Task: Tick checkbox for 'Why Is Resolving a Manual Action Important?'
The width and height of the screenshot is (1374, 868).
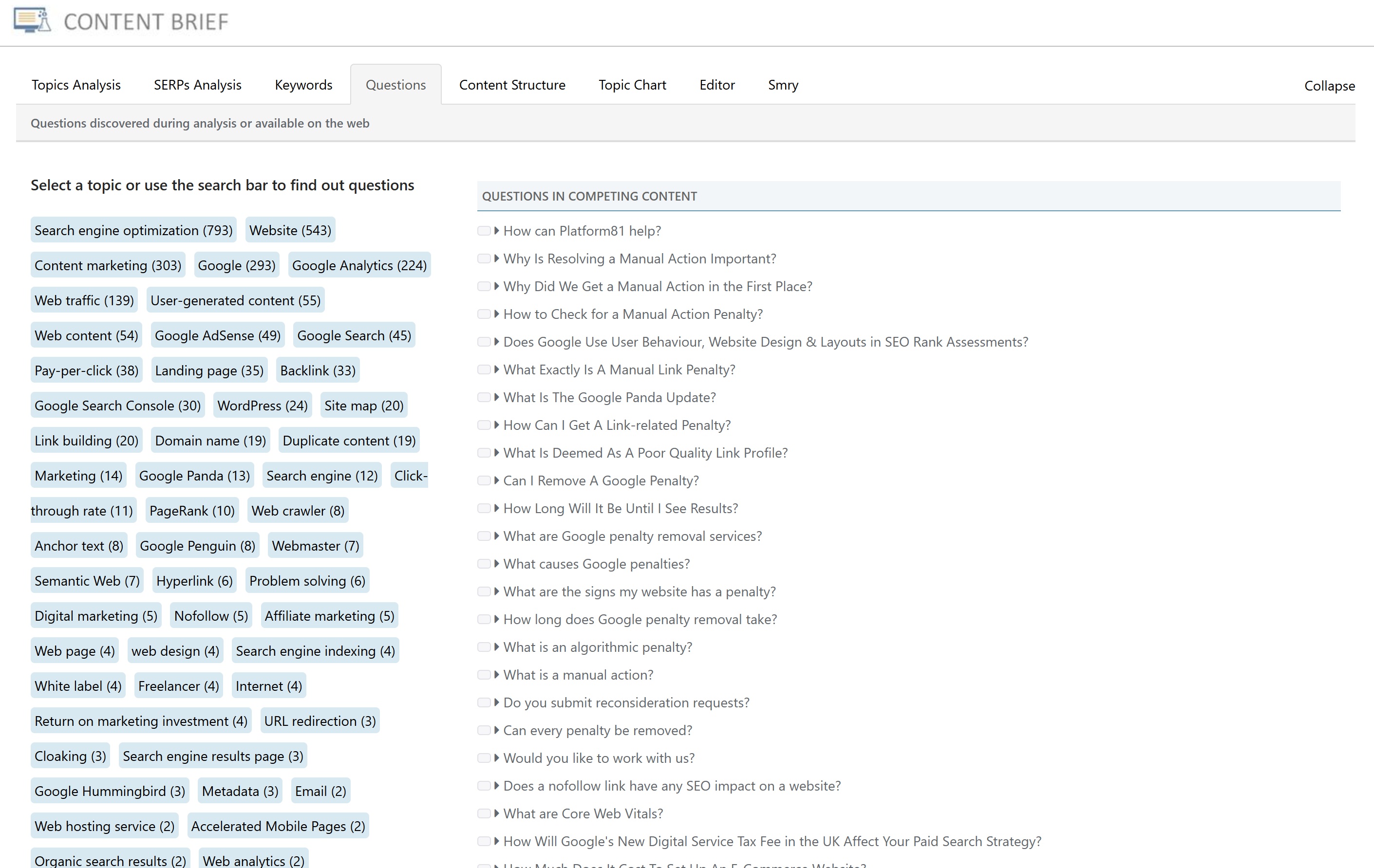Action: 484,259
